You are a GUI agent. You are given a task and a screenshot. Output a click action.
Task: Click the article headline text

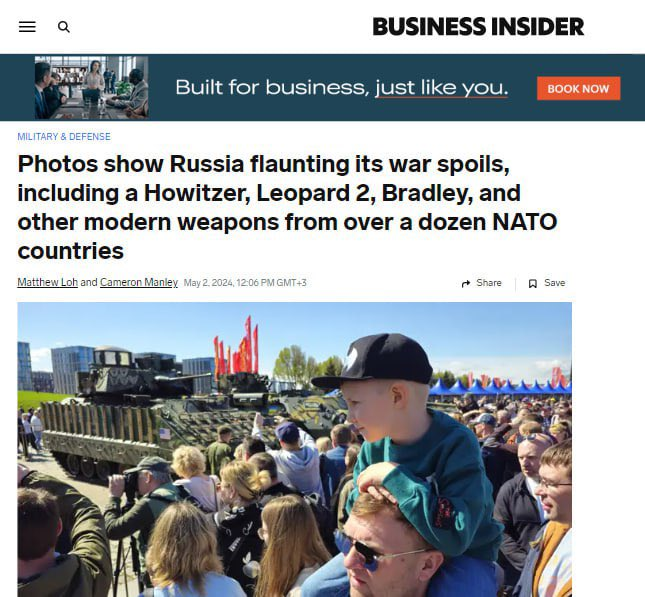tap(287, 207)
